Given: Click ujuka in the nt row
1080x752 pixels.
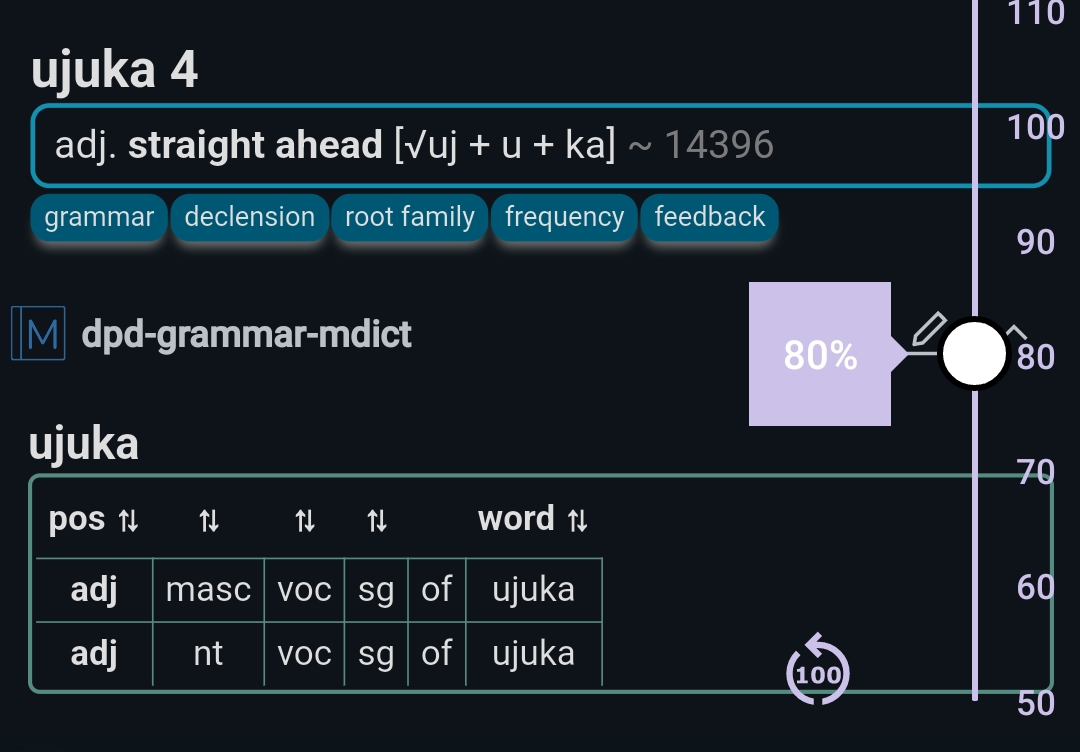Looking at the screenshot, I should [x=533, y=654].
